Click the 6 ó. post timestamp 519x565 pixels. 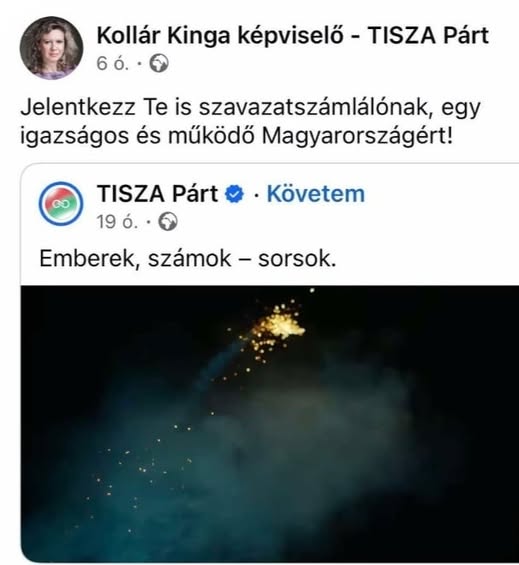112,64
